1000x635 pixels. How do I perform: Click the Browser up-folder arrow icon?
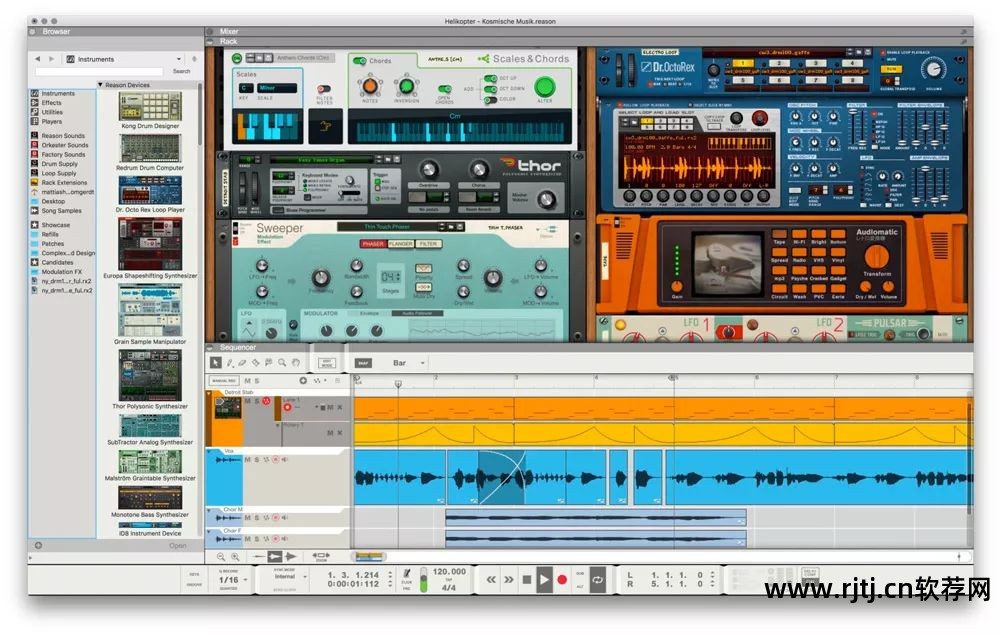[x=194, y=59]
